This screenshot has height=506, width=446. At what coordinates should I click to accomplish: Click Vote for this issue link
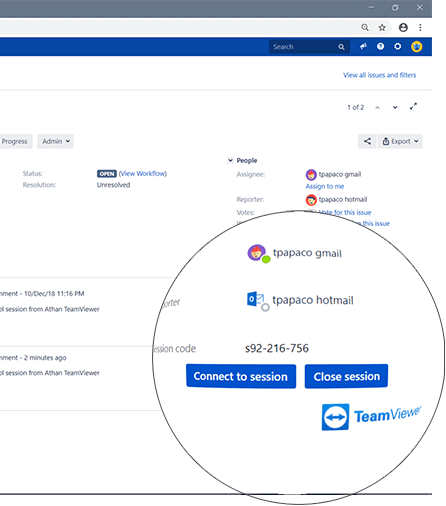345,212
